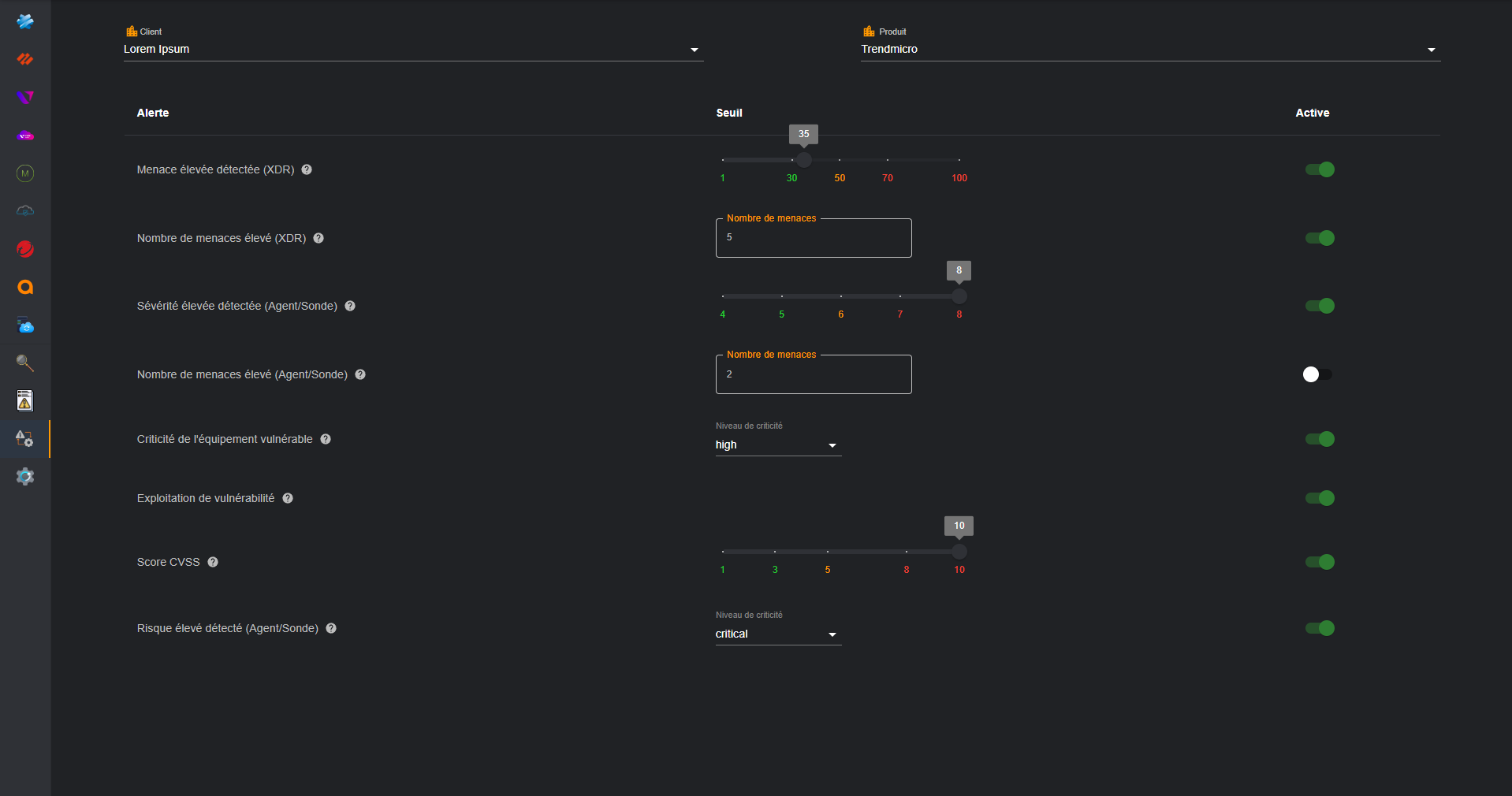Click help icon next to Score CVSS

click(213, 562)
